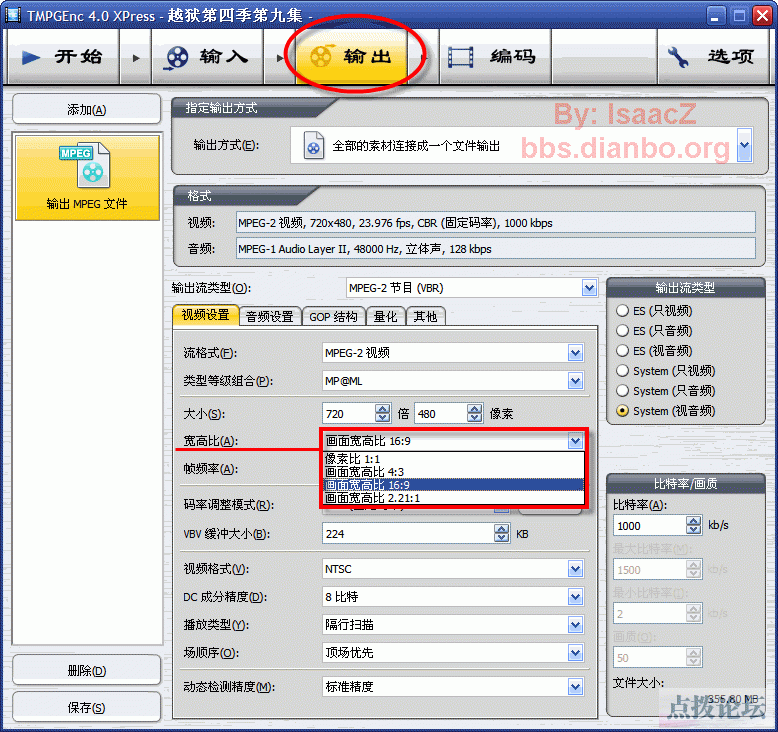Select 画面宽高比 16:9 highlighted option
The height and width of the screenshot is (732, 778).
[x=454, y=485]
